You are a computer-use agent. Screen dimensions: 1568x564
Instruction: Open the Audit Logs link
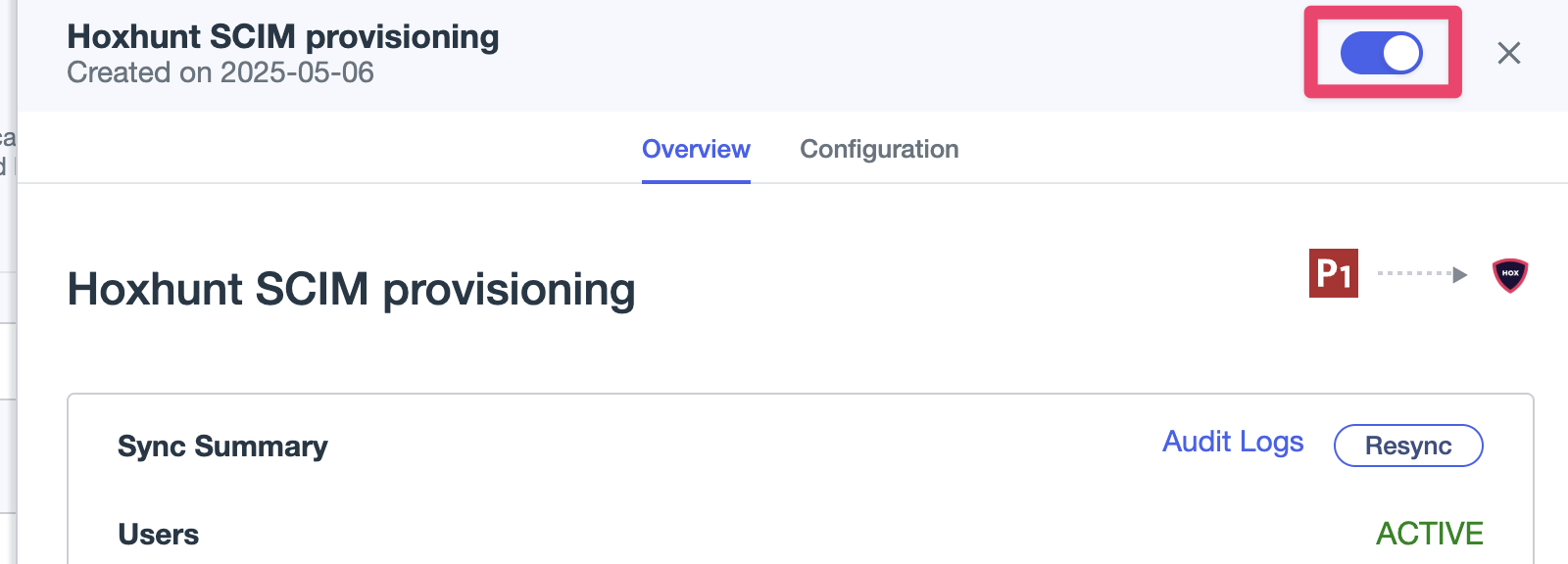pos(1233,443)
